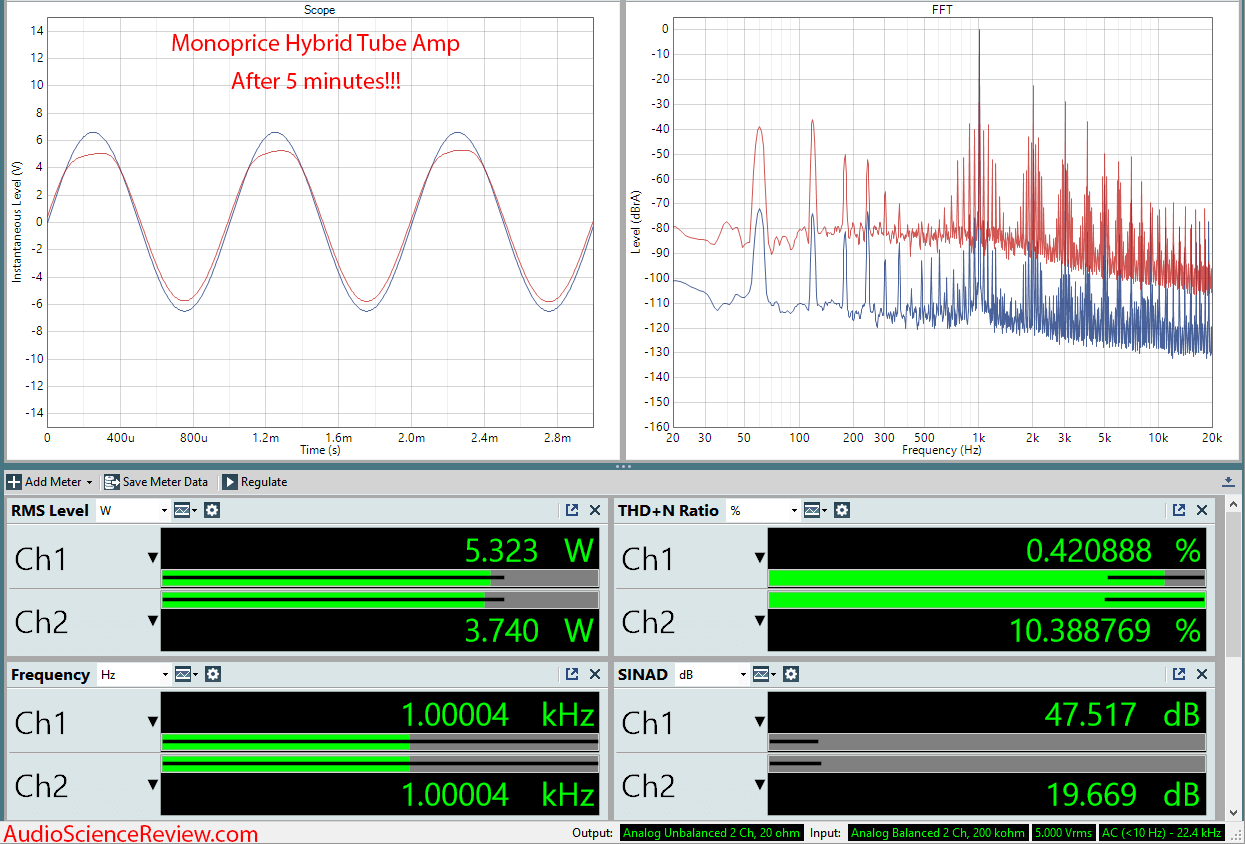Open the THD+N Ratio settings gear
This screenshot has height=844, width=1245.
tap(842, 510)
